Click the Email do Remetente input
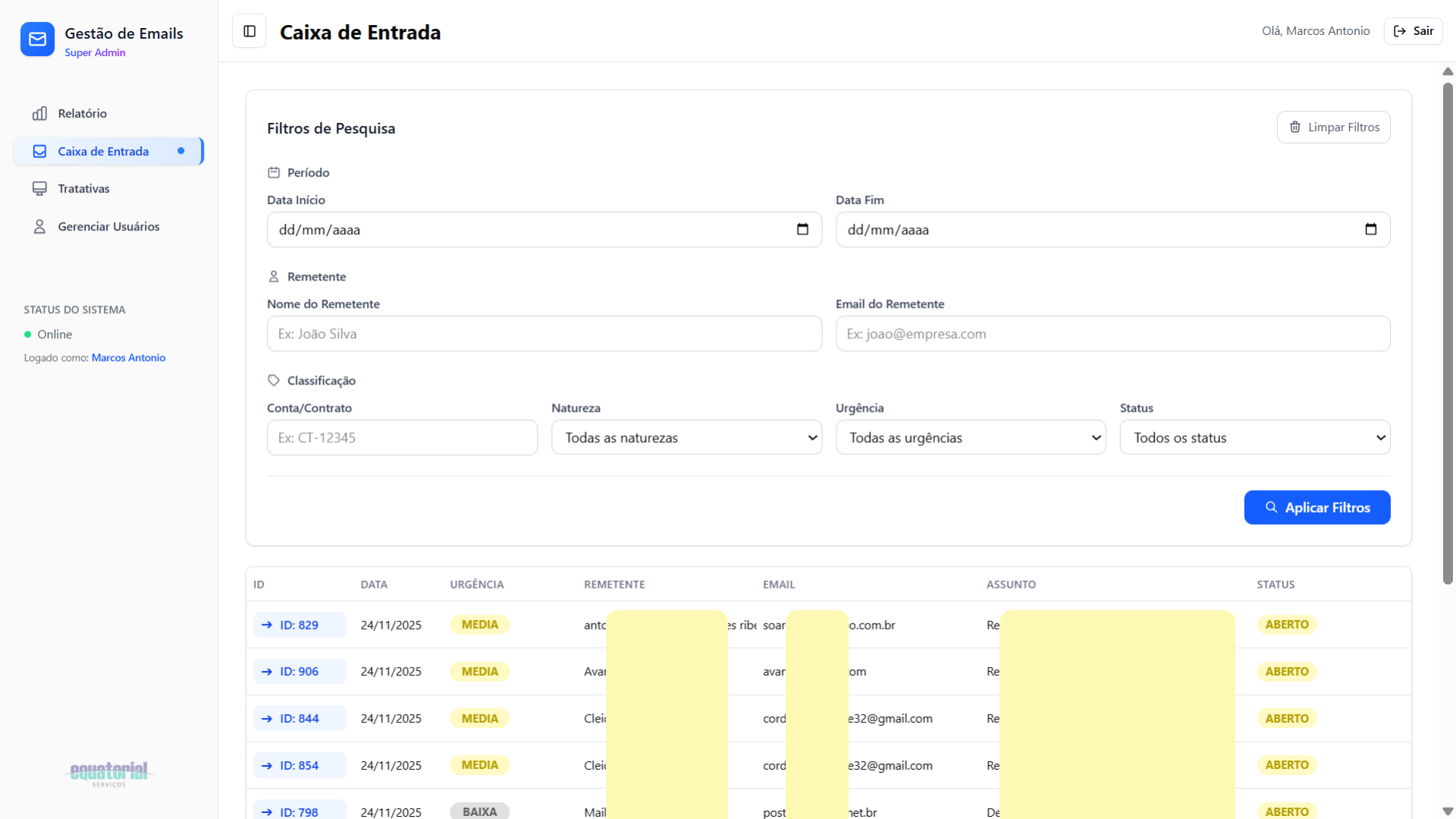The height and width of the screenshot is (819, 1456). [x=1112, y=334]
